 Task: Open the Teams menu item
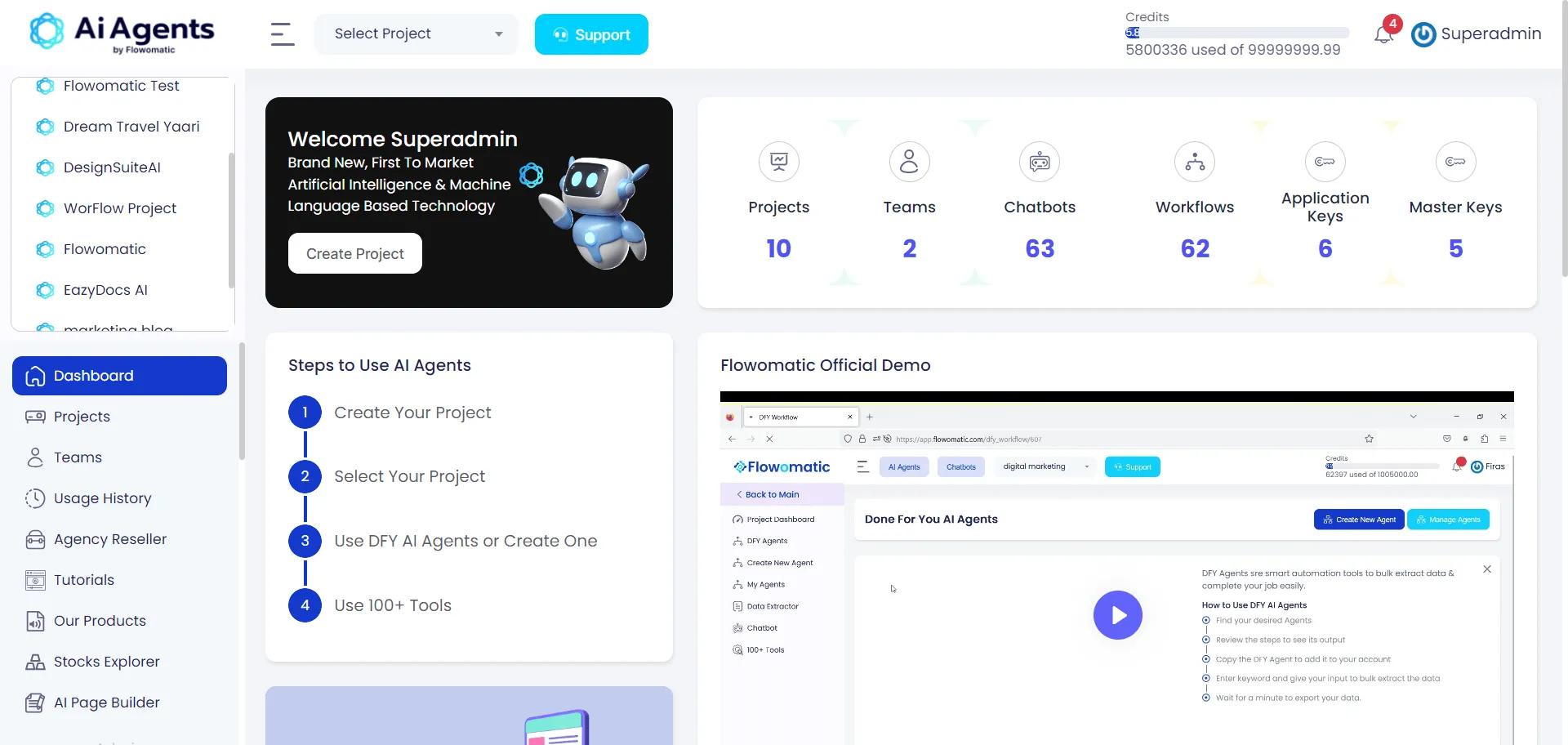(119, 457)
